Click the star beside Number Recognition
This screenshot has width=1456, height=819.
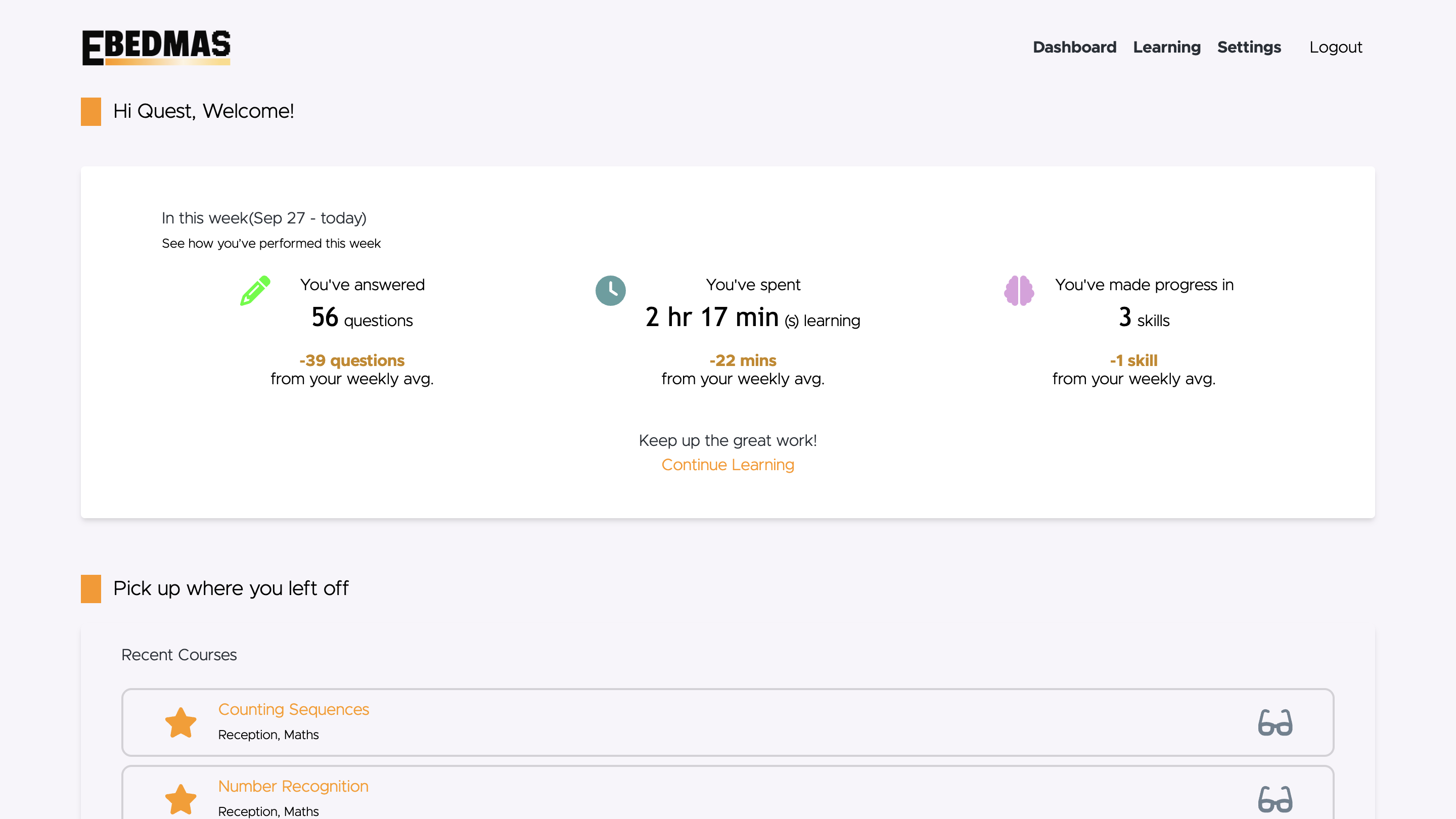180,799
